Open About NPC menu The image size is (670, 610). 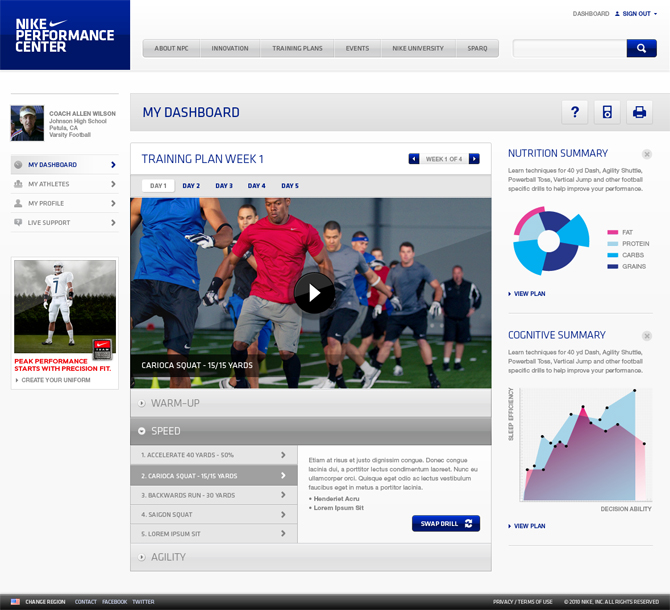coord(171,48)
